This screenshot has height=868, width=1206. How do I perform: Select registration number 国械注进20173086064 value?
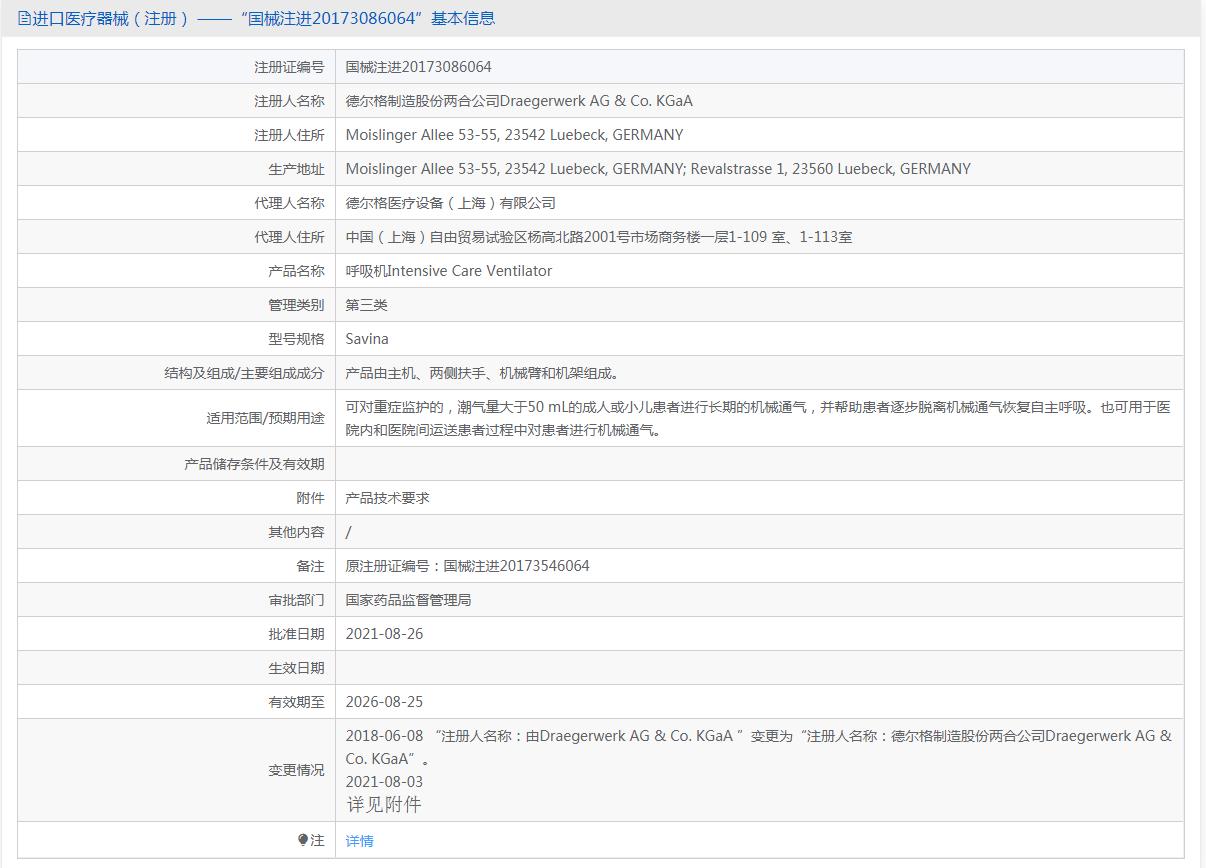[x=419, y=67]
